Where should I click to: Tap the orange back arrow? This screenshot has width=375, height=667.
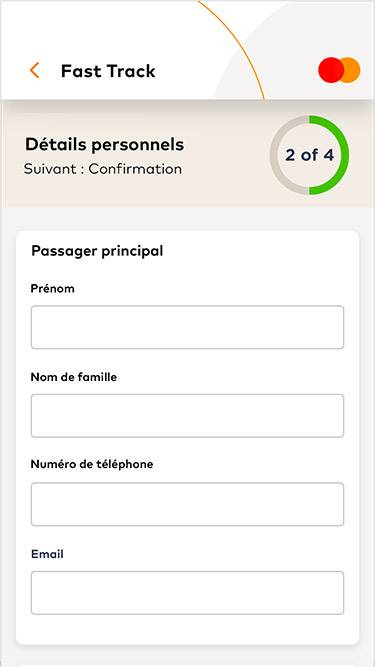pyautogui.click(x=34, y=70)
